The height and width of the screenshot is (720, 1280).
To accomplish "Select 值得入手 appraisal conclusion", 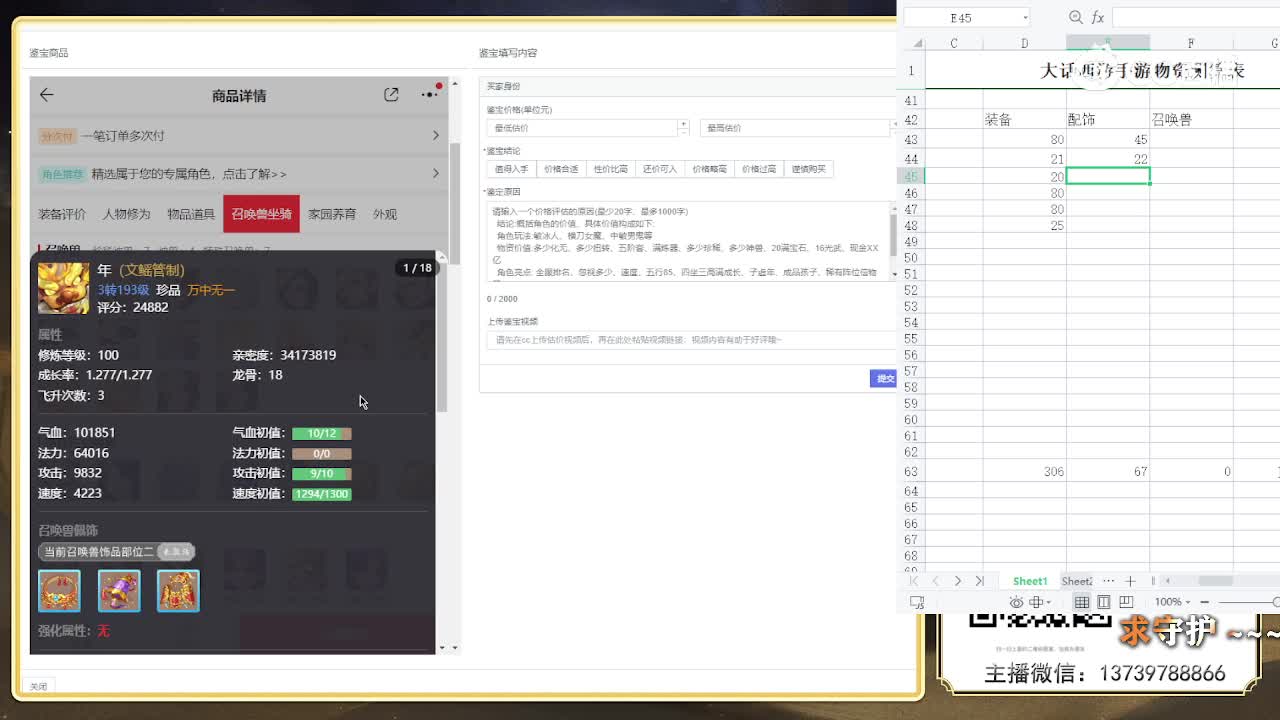I will point(511,169).
